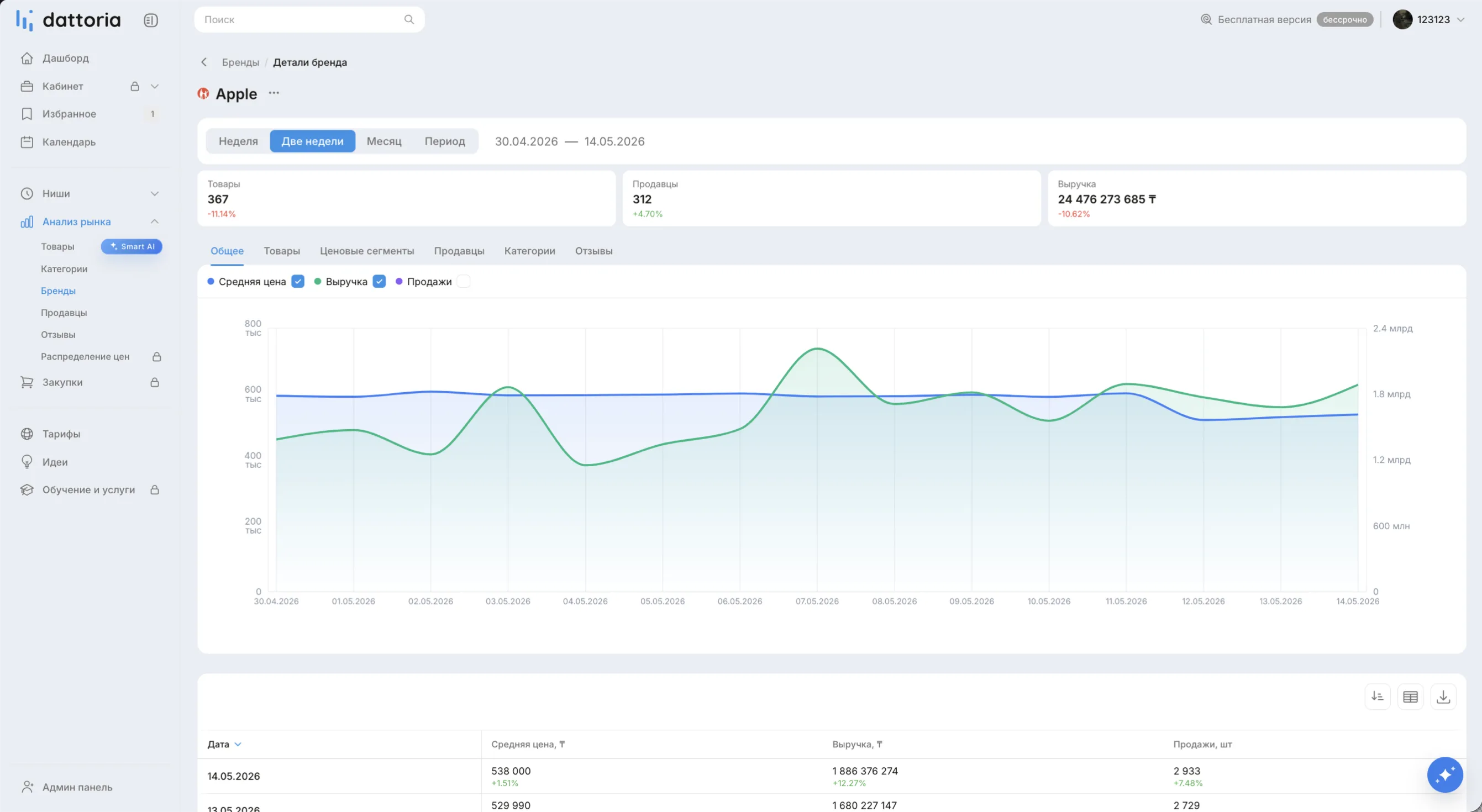Screen dimensions: 1482x812
Task: Open Бренды in the sidebar submenu
Action: click(x=58, y=291)
